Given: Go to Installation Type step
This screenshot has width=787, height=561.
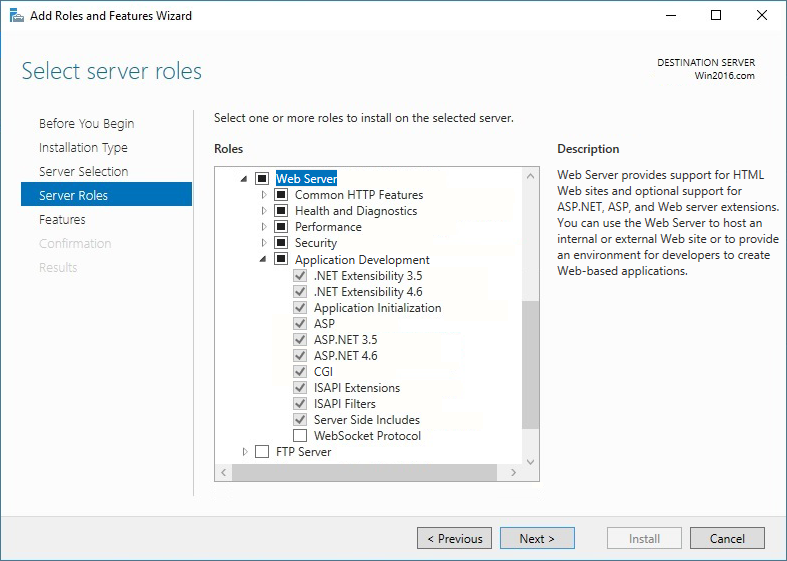Looking at the screenshot, I should tap(83, 148).
